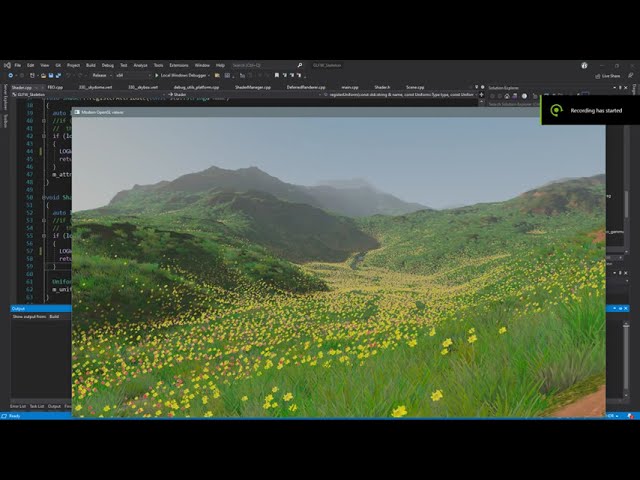Open the Help menu
Viewport: 640px width, 480px height.
point(220,65)
